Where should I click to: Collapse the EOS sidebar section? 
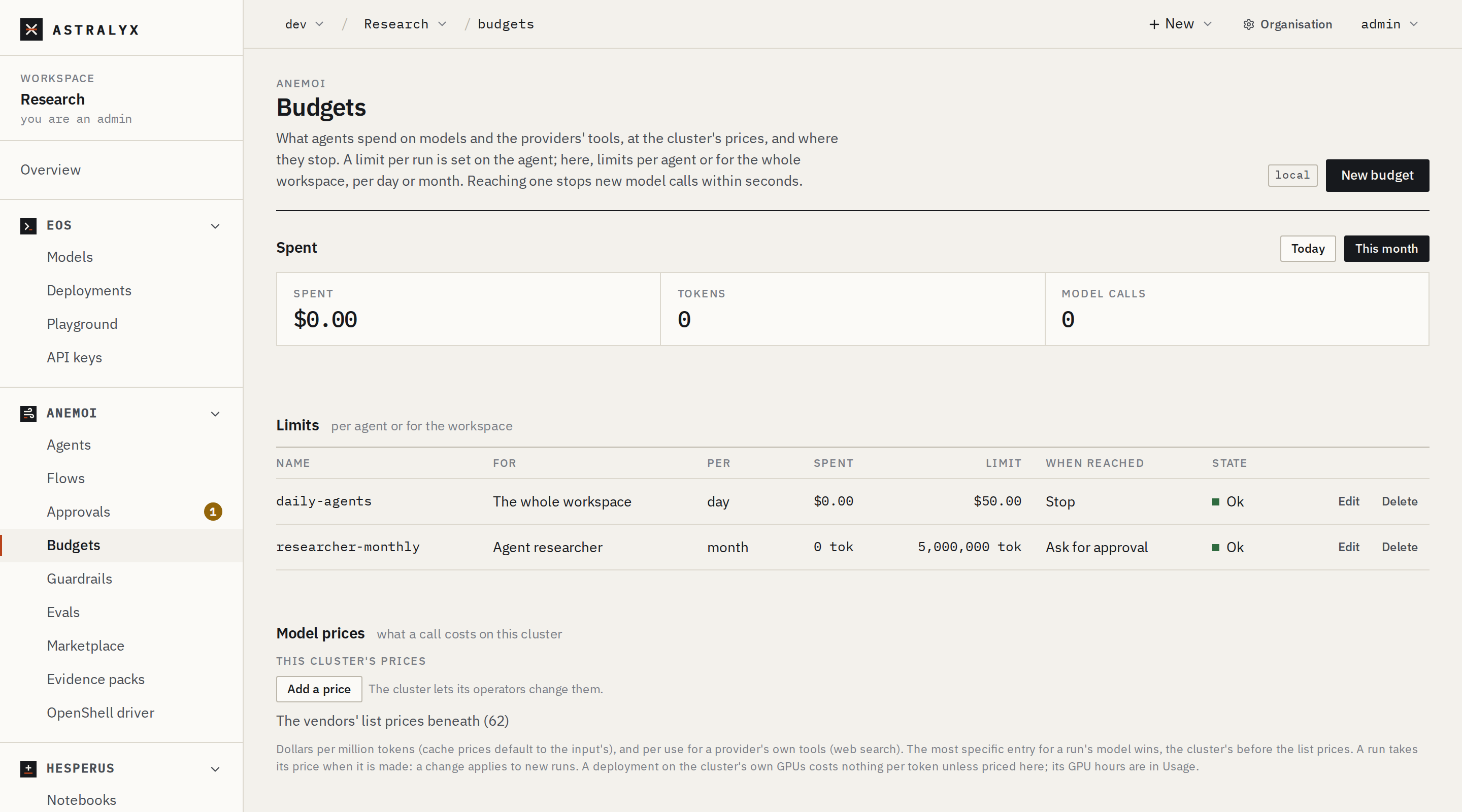(x=215, y=226)
